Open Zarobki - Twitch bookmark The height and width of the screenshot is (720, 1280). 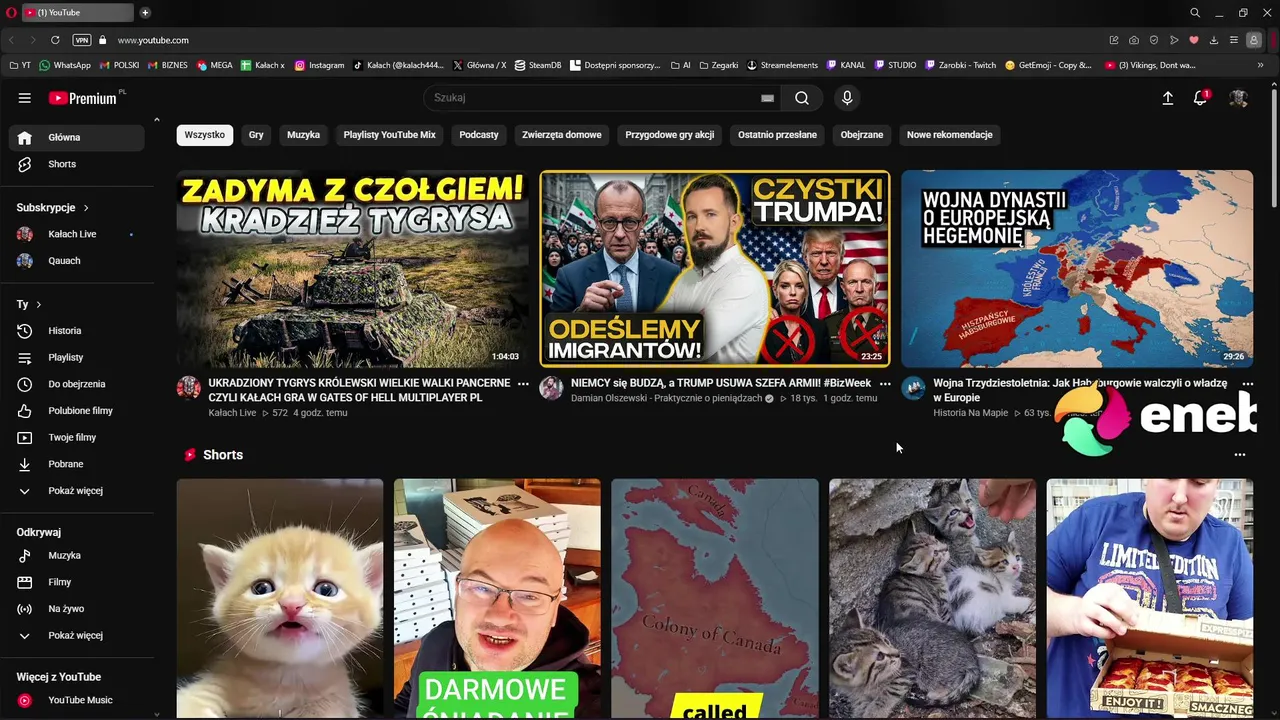[961, 65]
